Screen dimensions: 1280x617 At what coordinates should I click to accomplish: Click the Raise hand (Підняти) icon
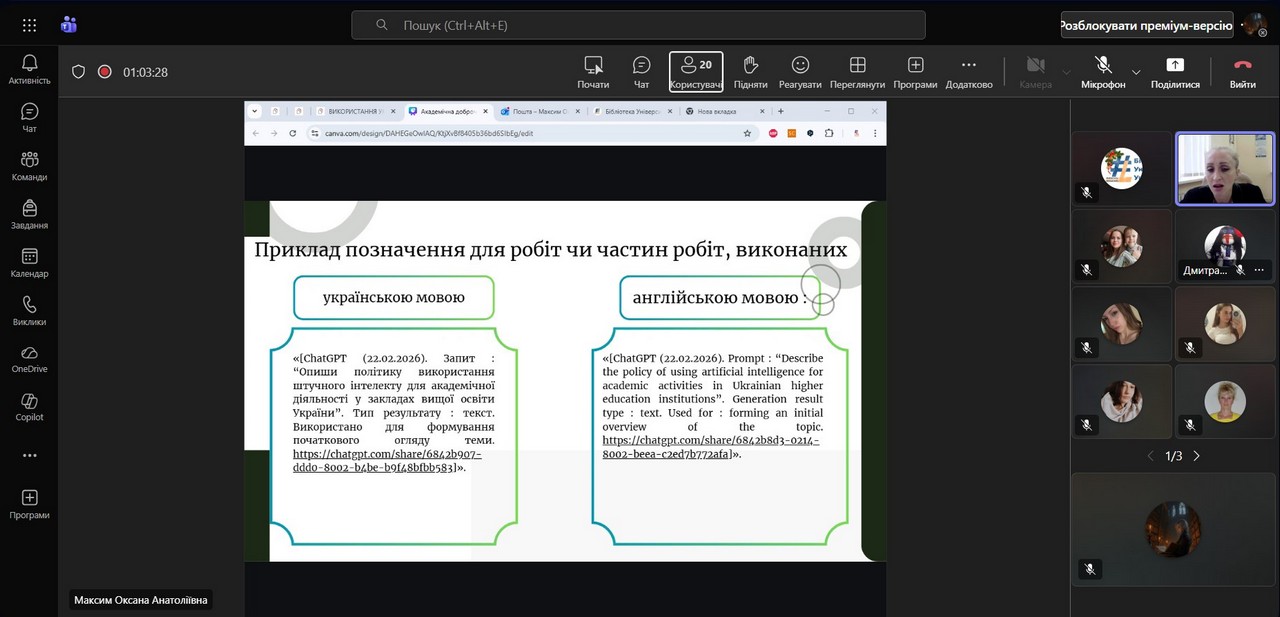[750, 71]
